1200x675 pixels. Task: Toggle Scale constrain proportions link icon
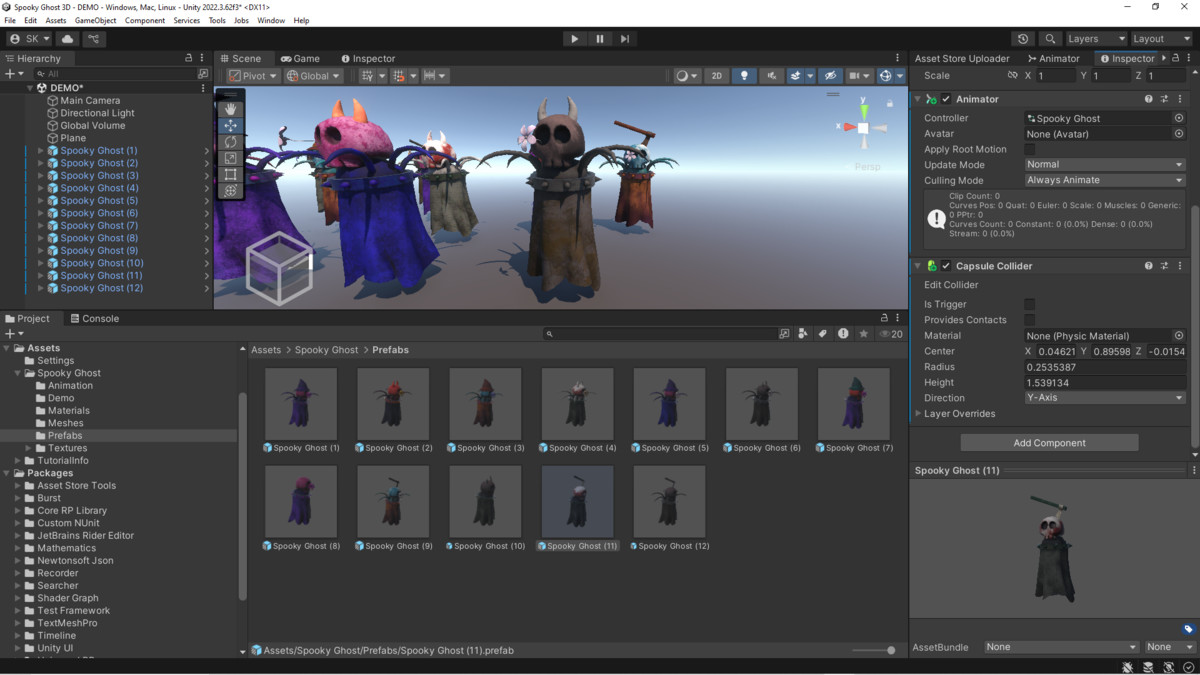[x=1012, y=75]
